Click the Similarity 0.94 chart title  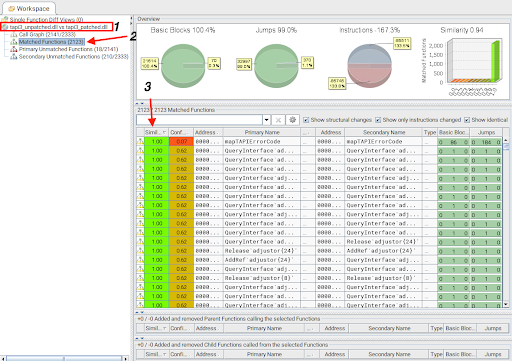tap(462, 30)
